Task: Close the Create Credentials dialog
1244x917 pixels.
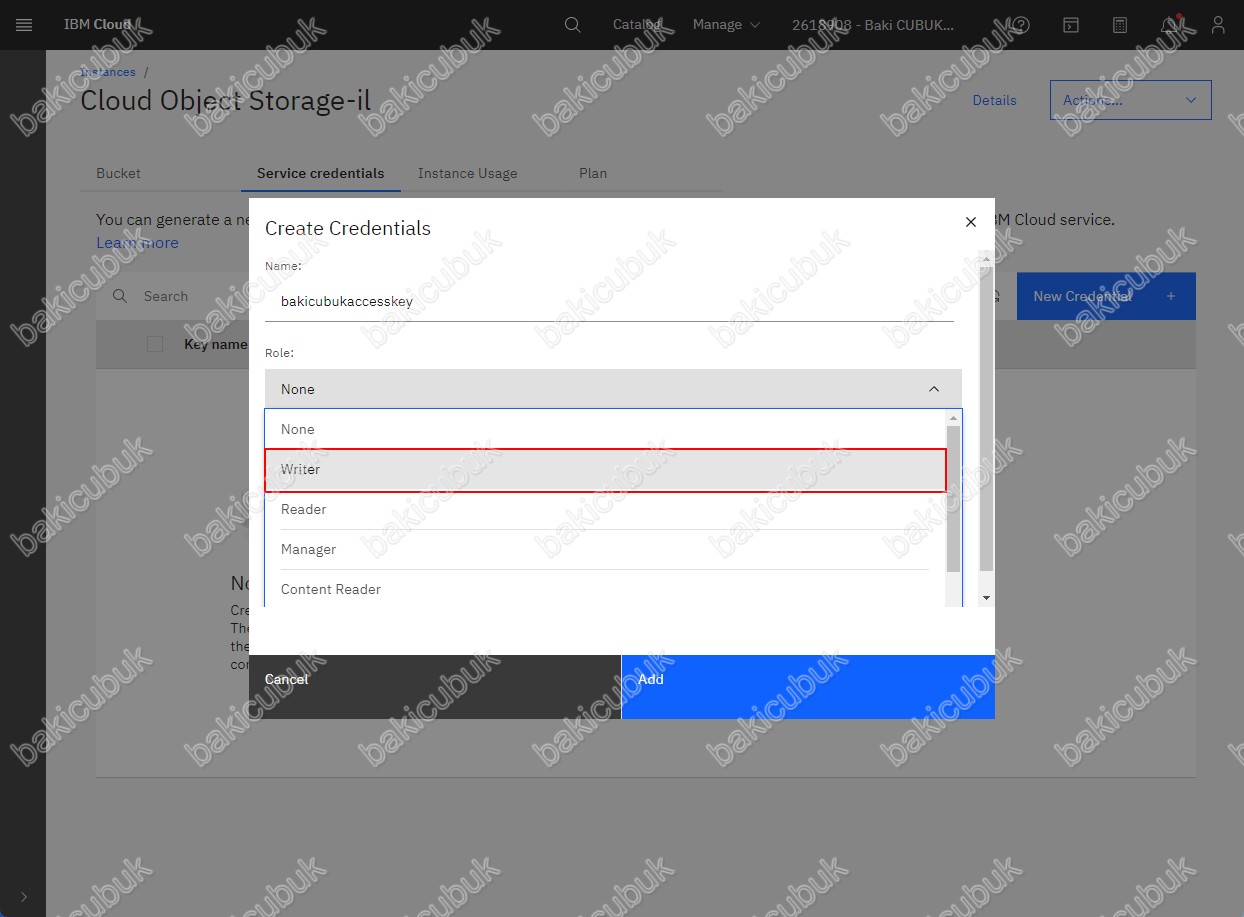Action: 970,222
